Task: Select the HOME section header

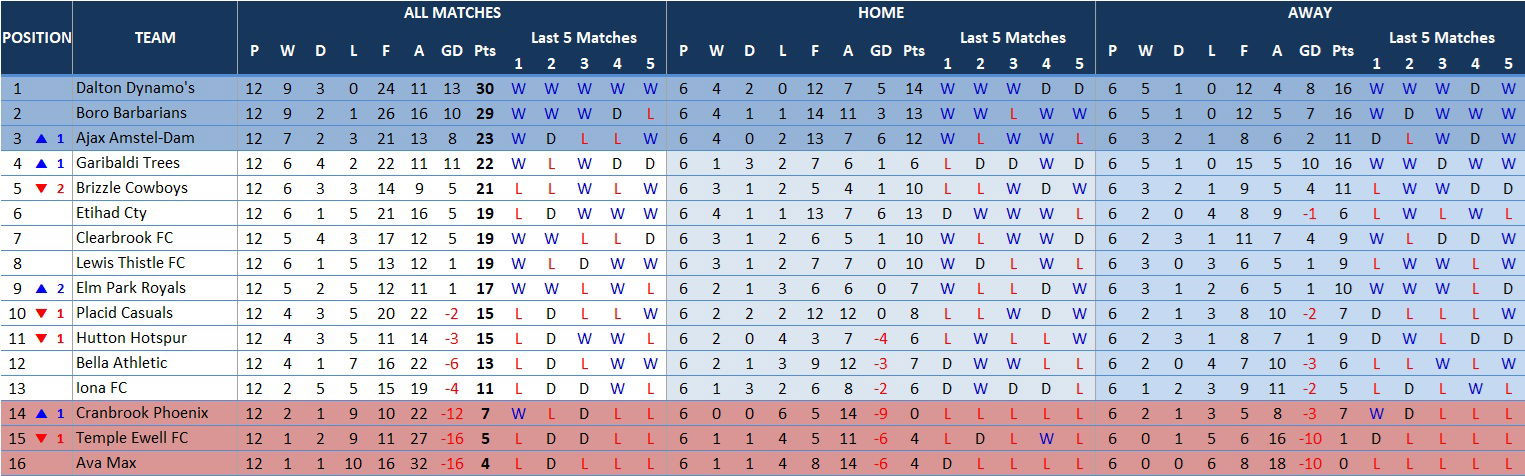Action: (x=880, y=13)
